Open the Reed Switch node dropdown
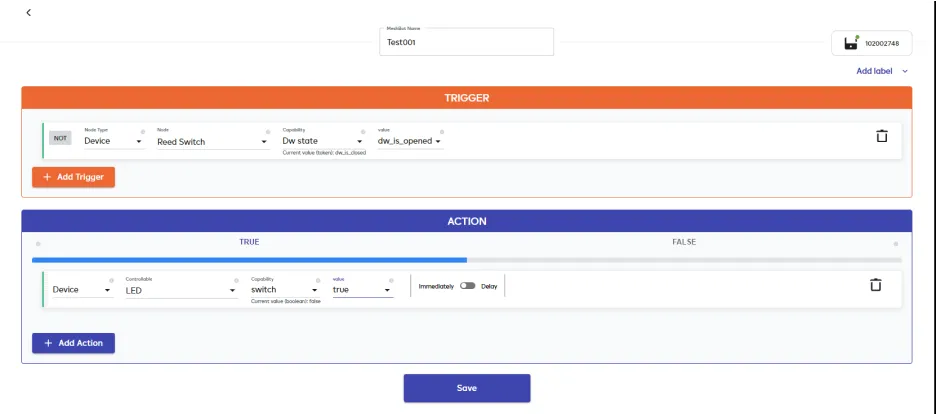Viewport: 936px width, 414px height. pos(212,142)
